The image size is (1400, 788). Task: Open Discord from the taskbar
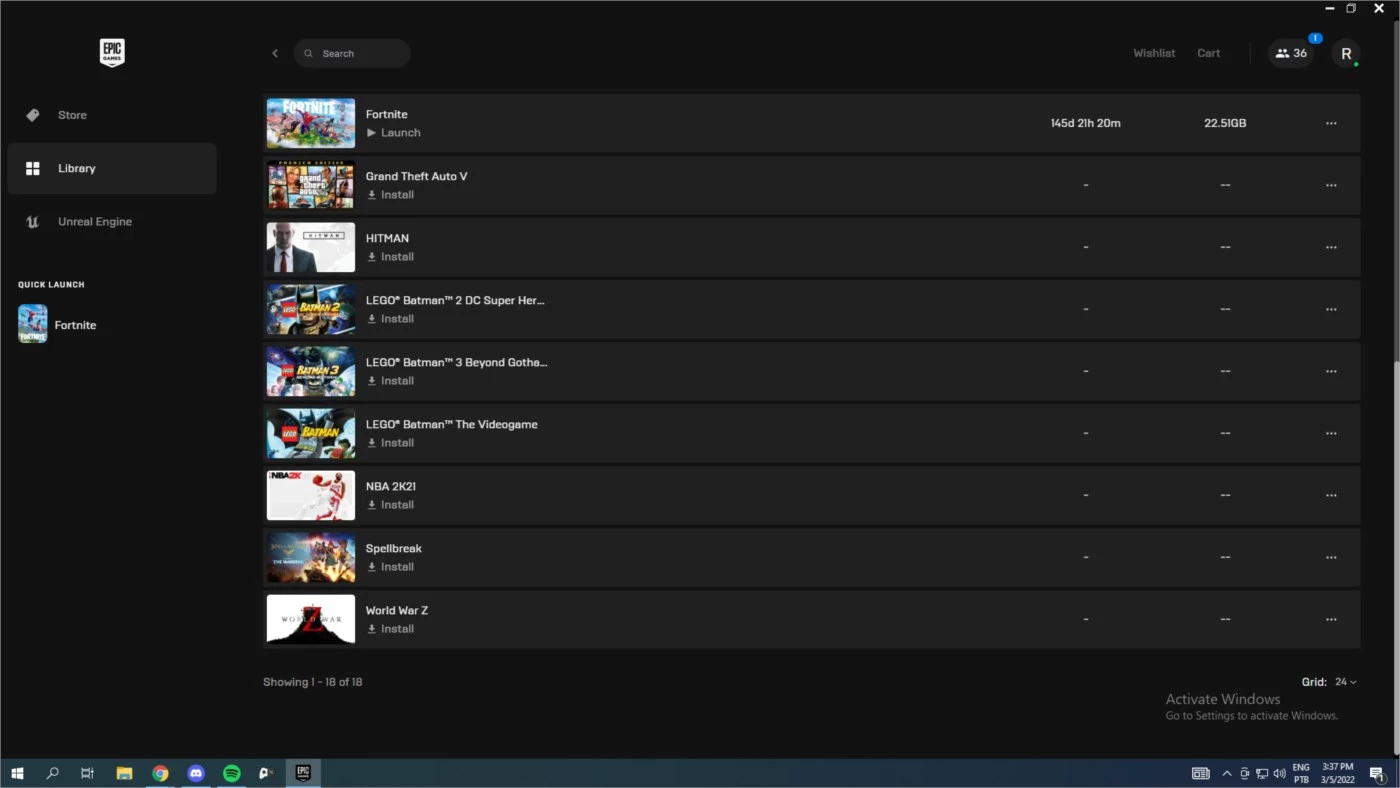(196, 773)
